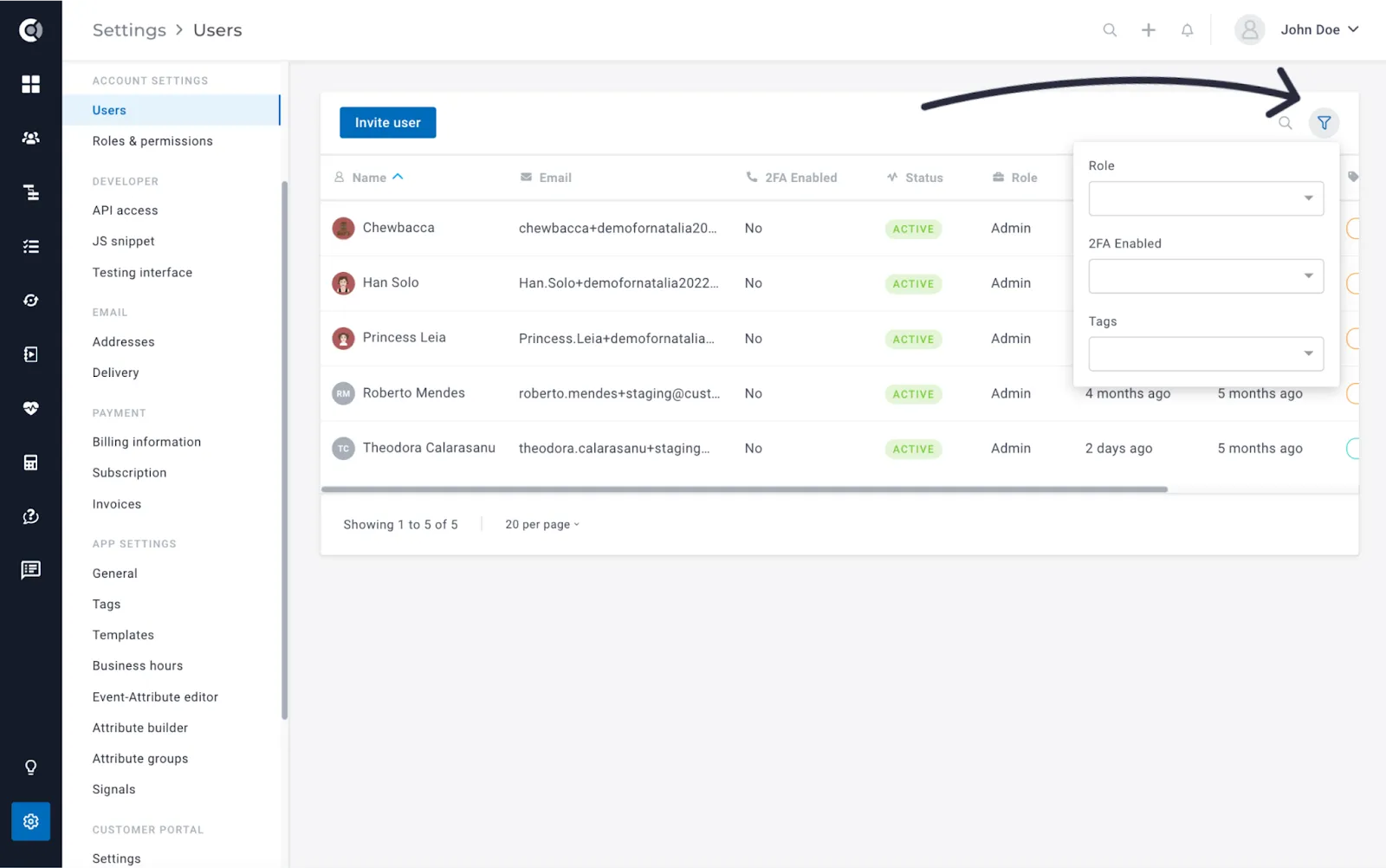
Task: Open the Attribute builder page
Action: [140, 728]
